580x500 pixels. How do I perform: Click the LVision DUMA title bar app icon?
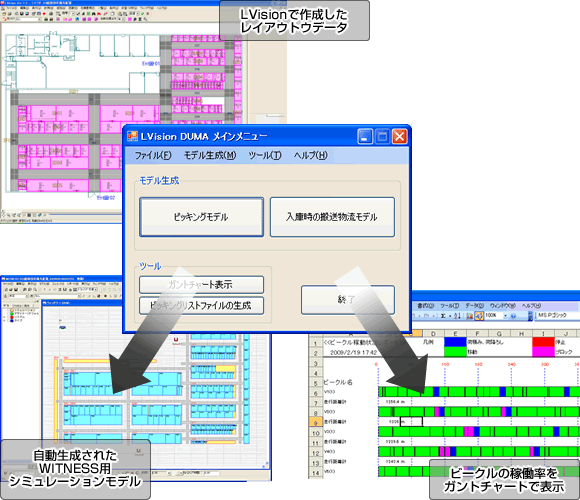(x=132, y=136)
